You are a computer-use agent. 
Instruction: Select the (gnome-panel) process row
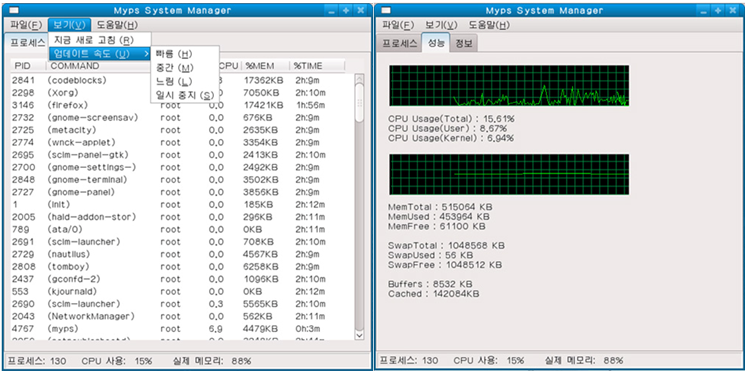[182, 192]
